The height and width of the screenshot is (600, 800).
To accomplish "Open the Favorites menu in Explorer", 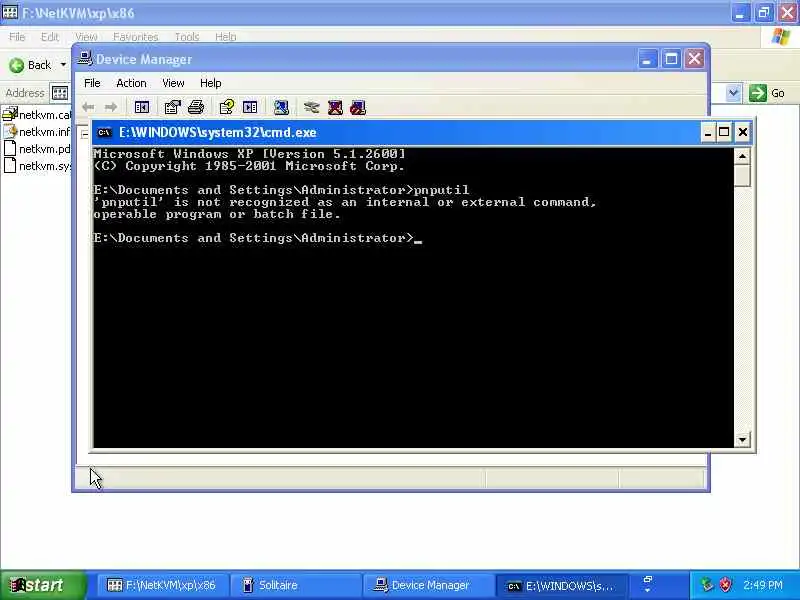I will (x=135, y=37).
